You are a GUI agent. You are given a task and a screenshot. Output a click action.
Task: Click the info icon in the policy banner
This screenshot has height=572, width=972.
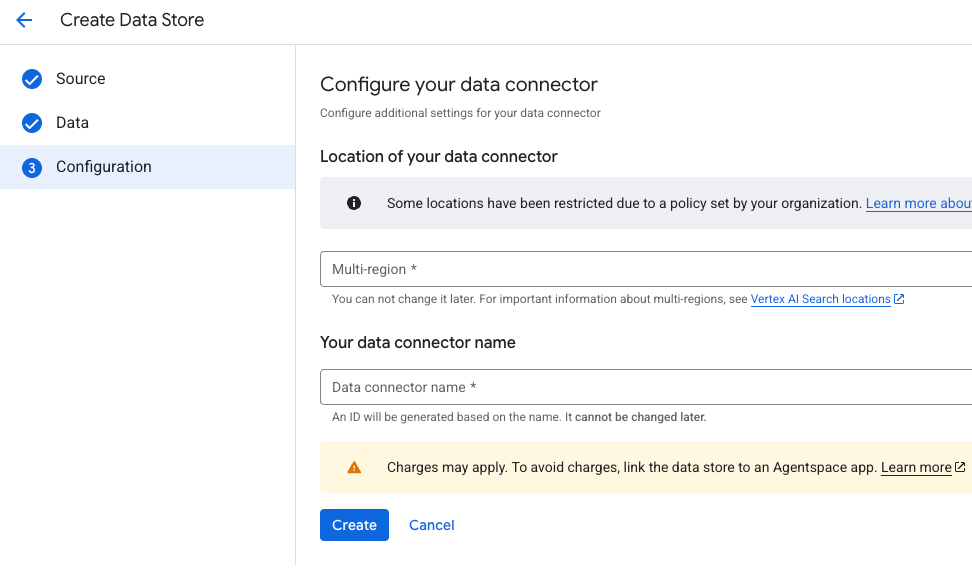[354, 203]
